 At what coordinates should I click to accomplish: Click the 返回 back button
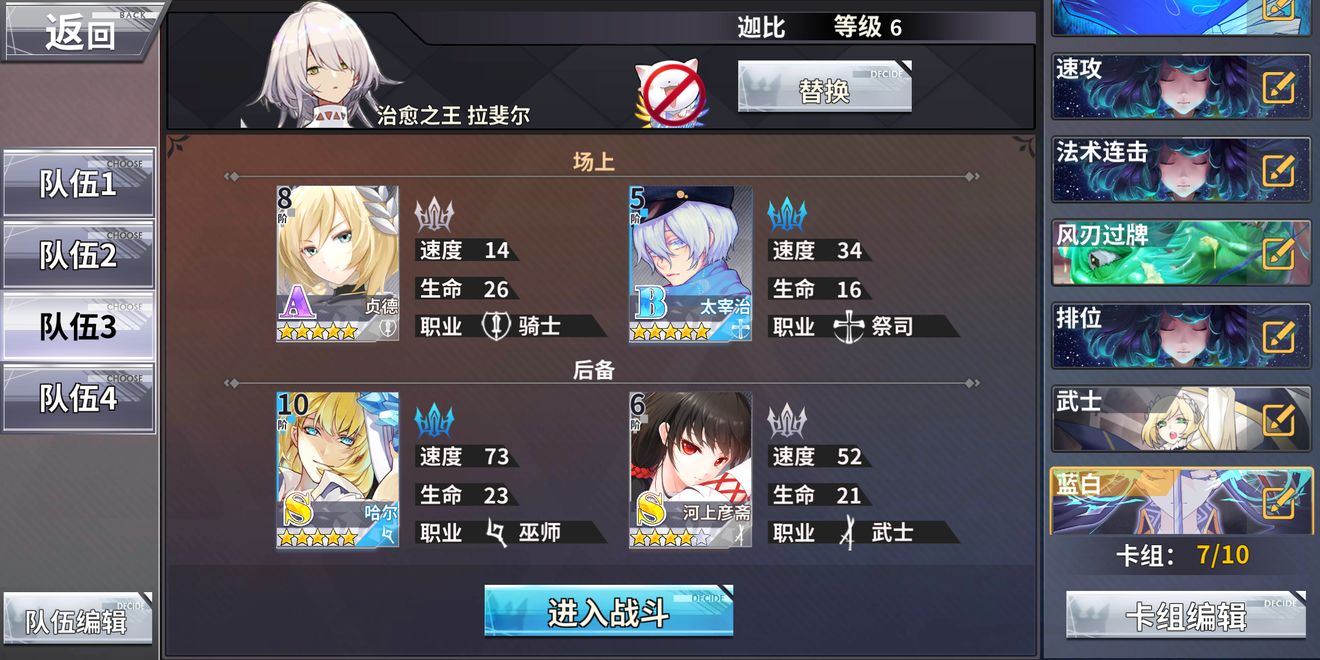coord(80,31)
